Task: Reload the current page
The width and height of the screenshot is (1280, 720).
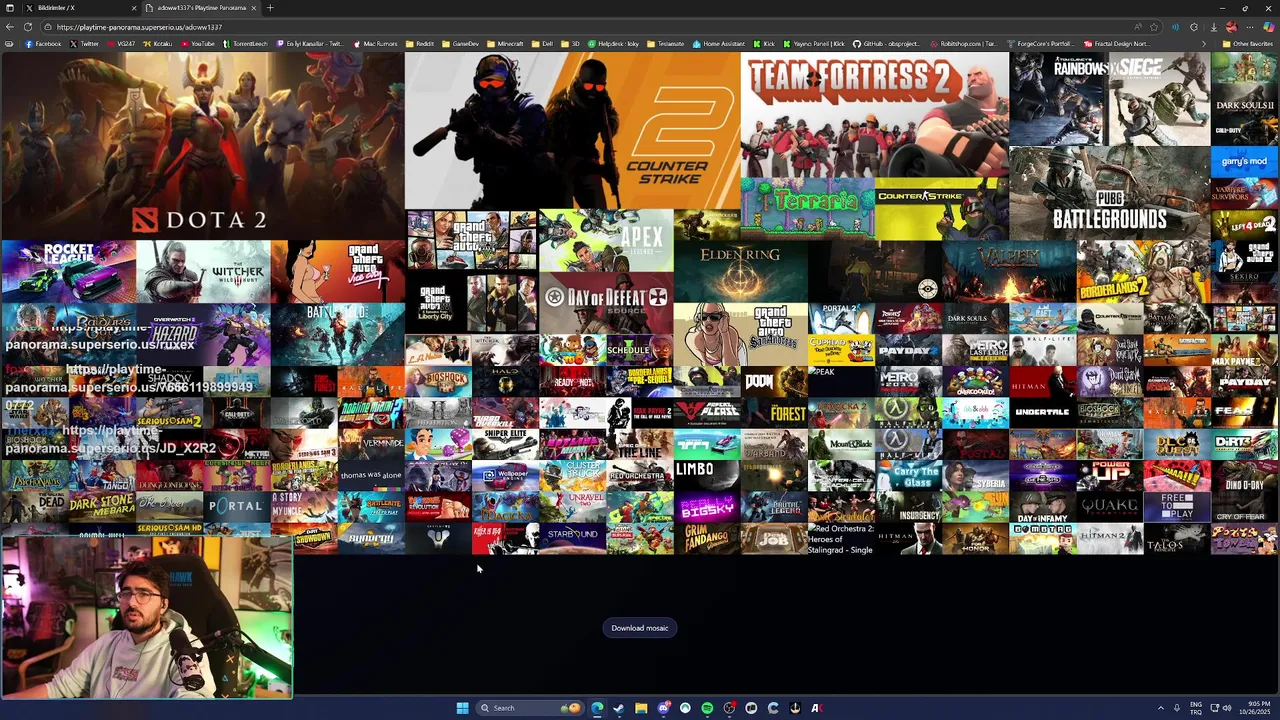Action: [x=28, y=27]
